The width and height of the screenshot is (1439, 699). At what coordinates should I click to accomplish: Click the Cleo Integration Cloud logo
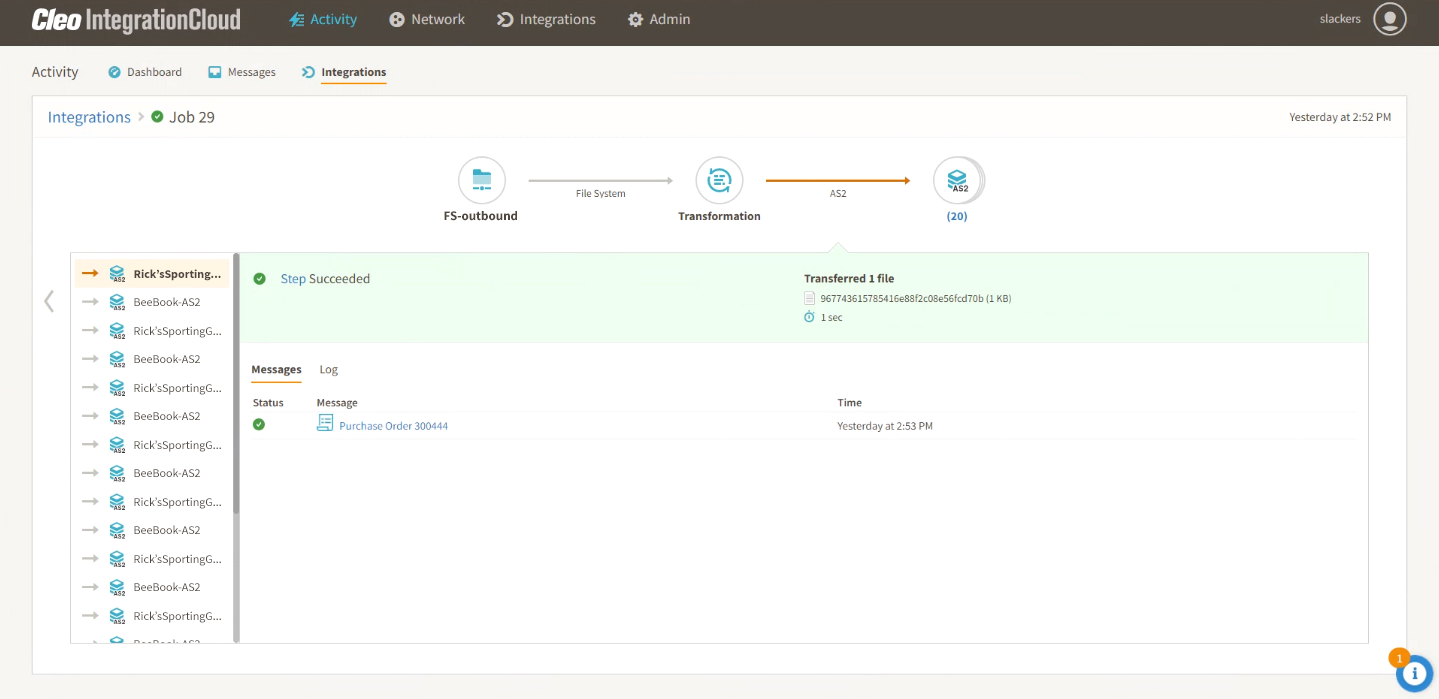coord(136,20)
